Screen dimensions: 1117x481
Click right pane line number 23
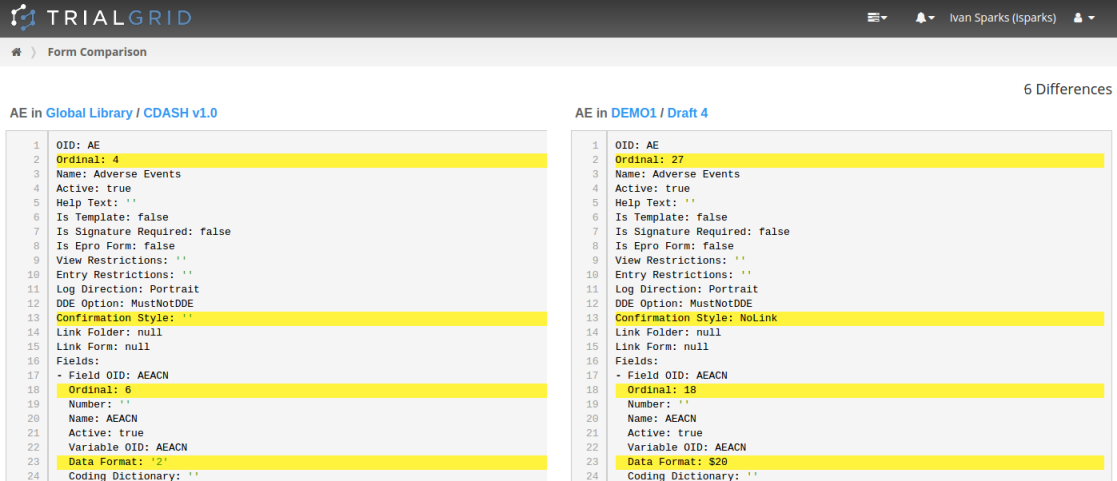tap(593, 462)
